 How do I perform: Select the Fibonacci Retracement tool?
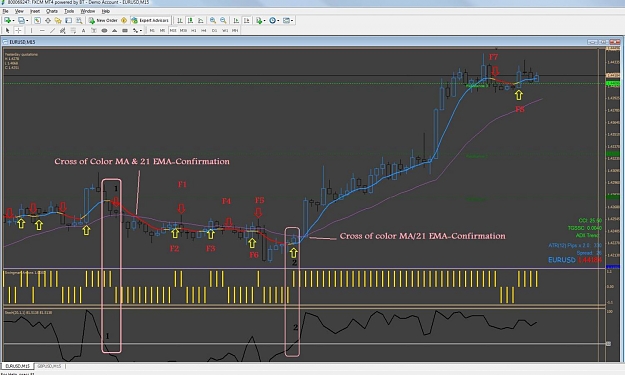click(x=73, y=30)
